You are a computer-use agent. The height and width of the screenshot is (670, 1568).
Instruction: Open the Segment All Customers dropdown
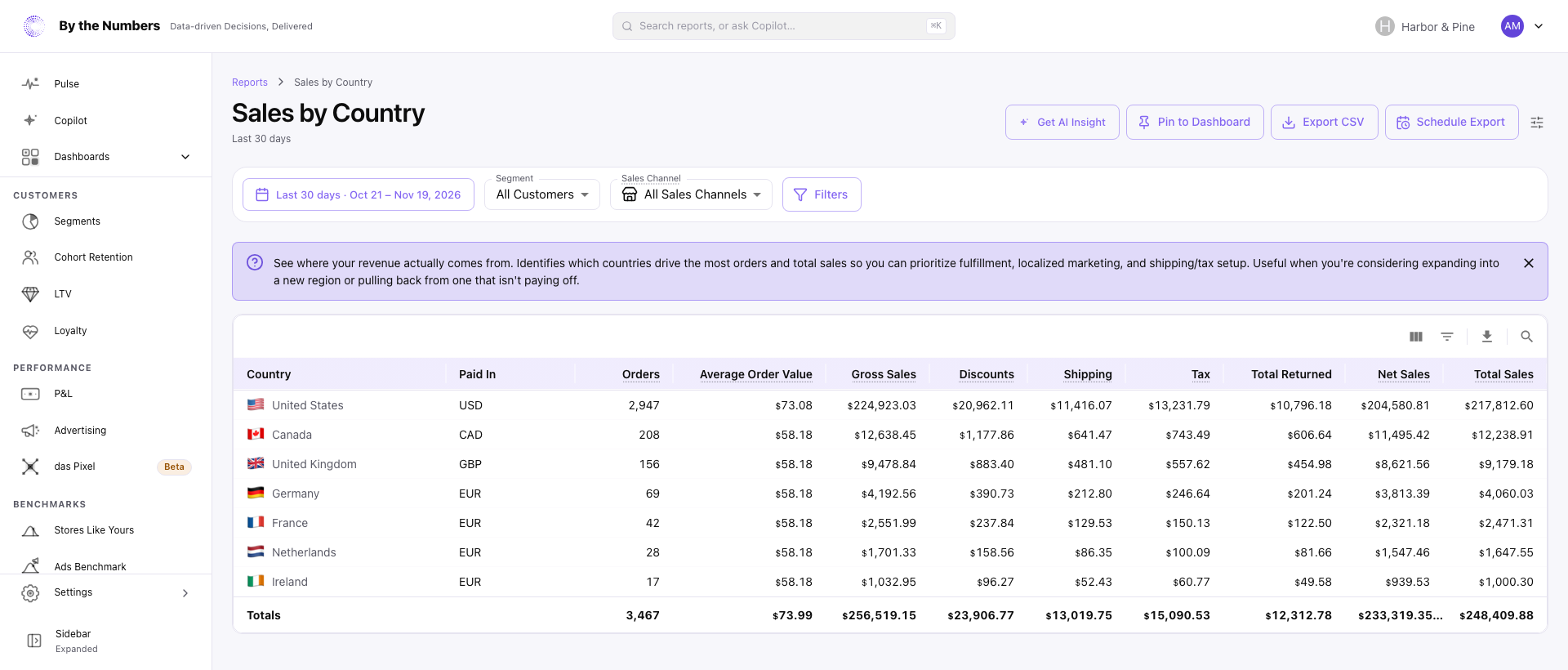click(542, 194)
